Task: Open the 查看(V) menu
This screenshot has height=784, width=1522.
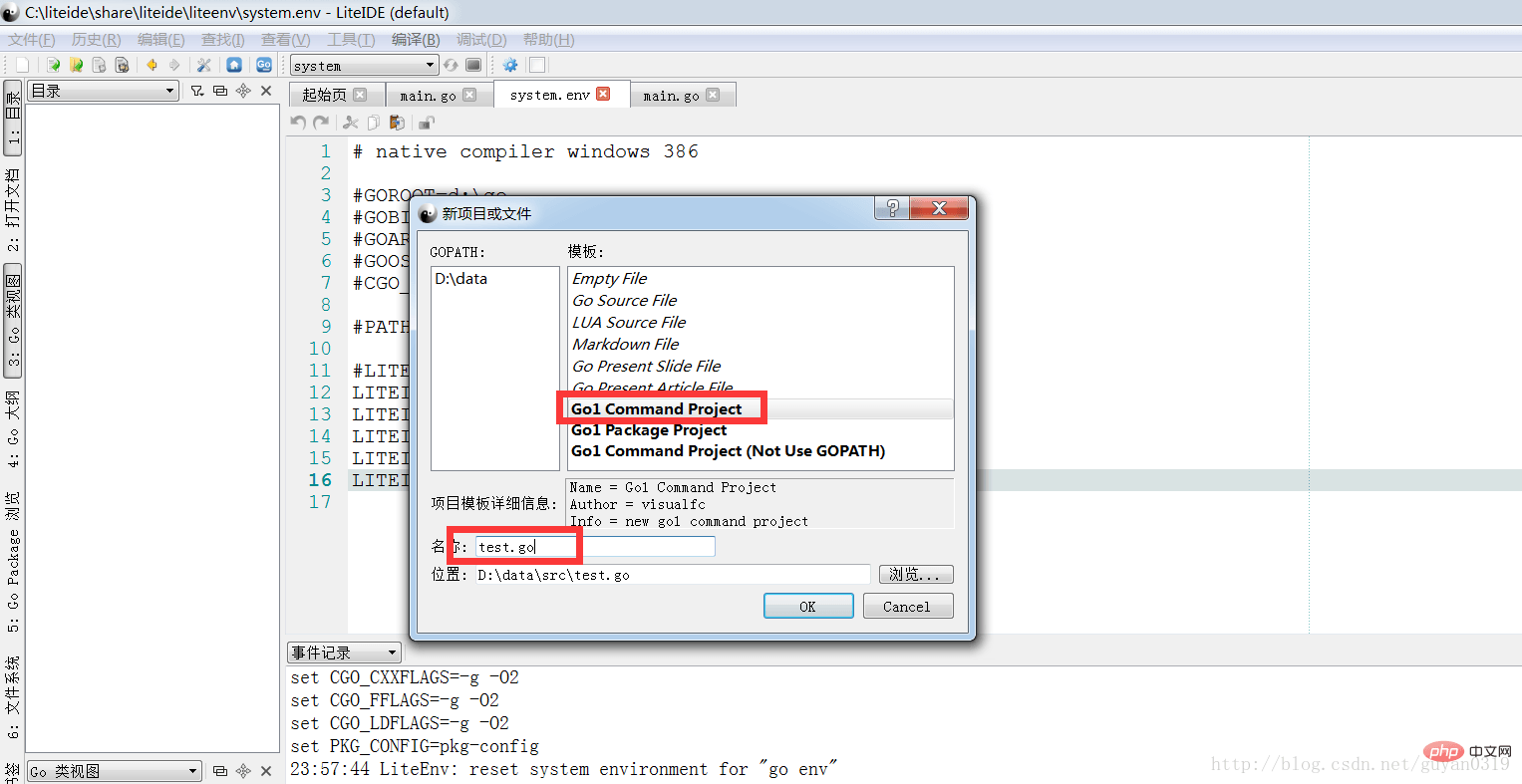Action: coord(285,40)
